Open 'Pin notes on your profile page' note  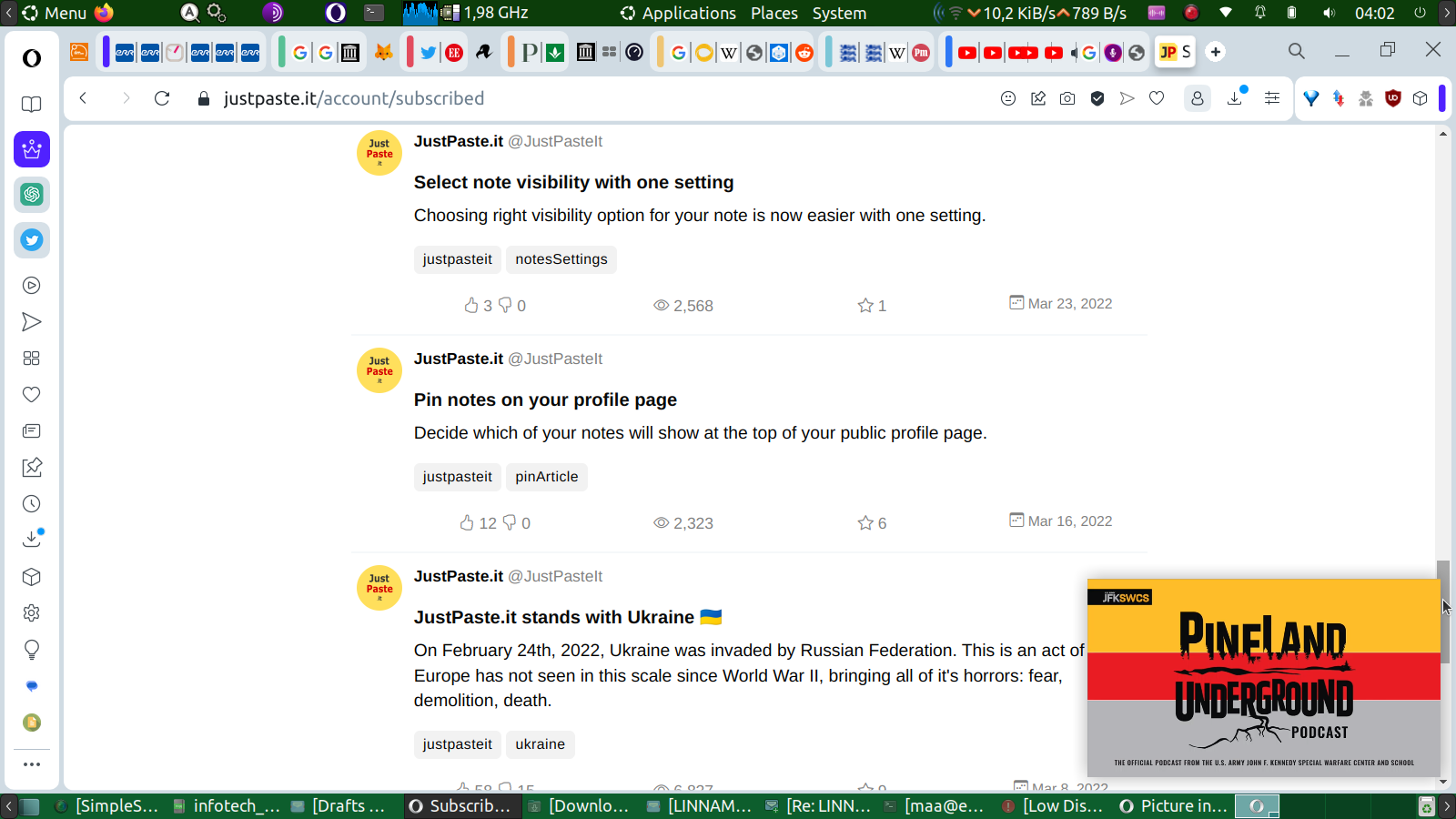tap(545, 399)
